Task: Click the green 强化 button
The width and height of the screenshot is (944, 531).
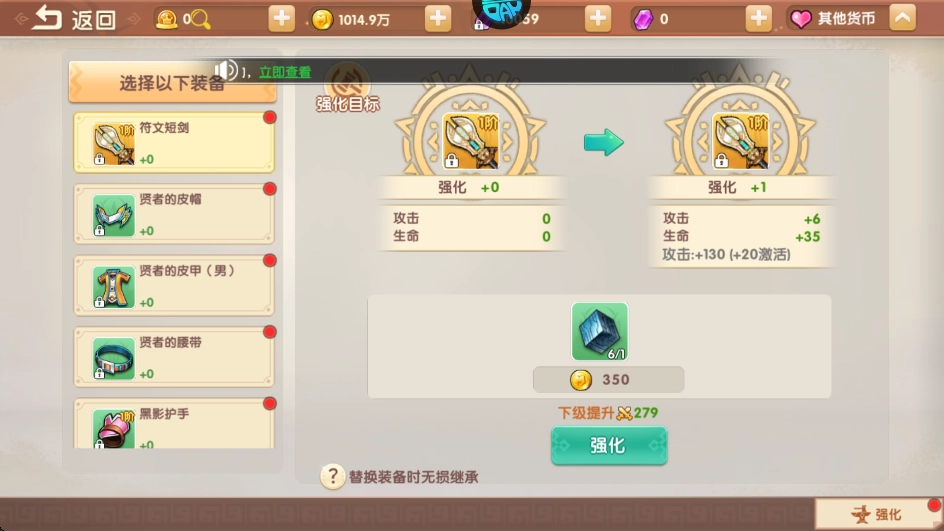Action: 609,446
